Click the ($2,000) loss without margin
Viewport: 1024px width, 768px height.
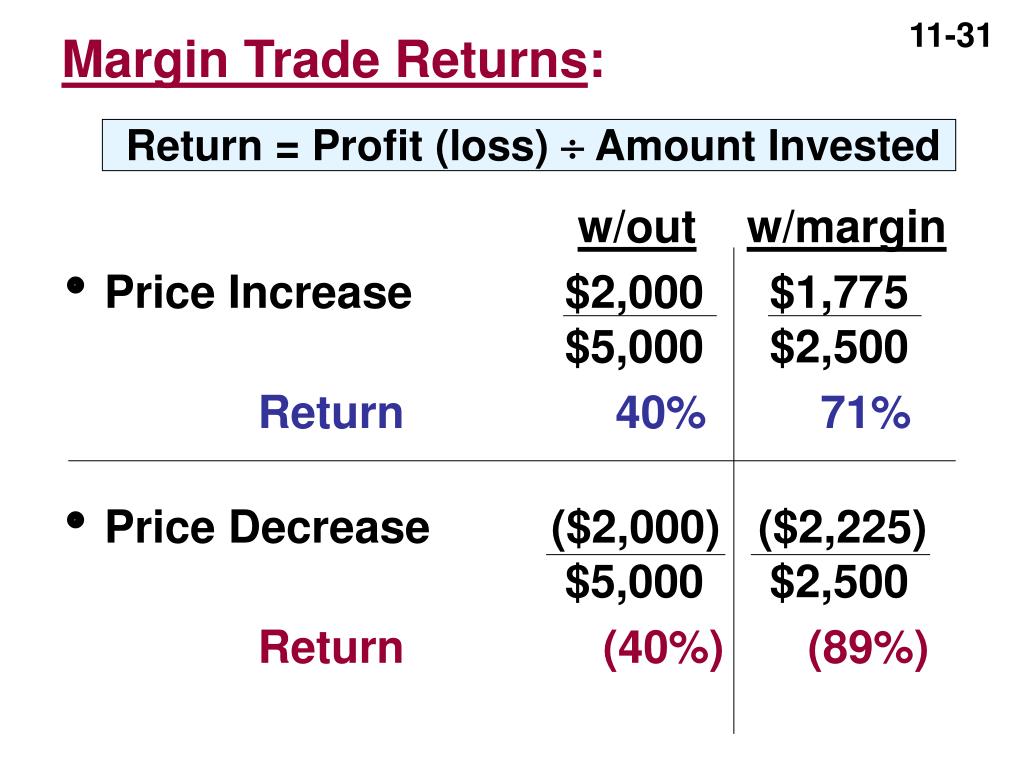635,528
